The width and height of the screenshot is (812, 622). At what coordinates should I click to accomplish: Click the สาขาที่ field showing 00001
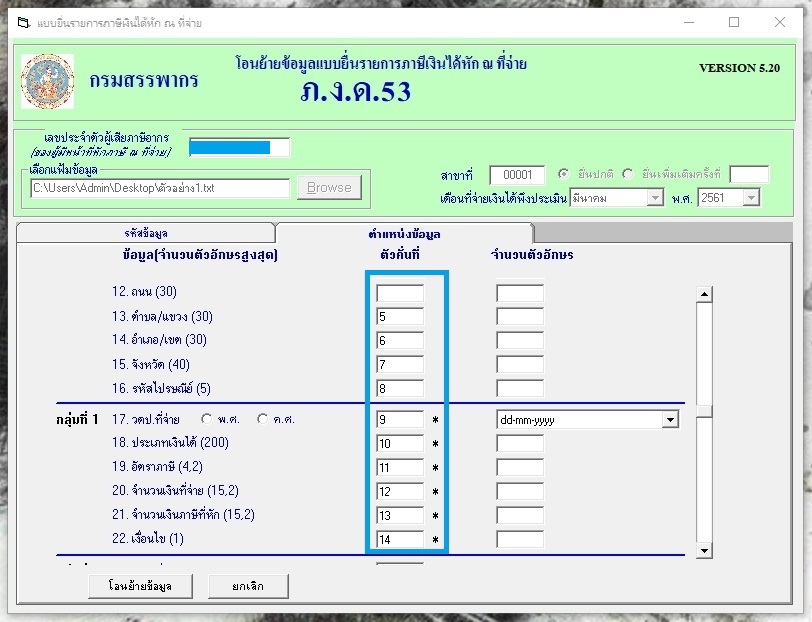pyautogui.click(x=517, y=175)
